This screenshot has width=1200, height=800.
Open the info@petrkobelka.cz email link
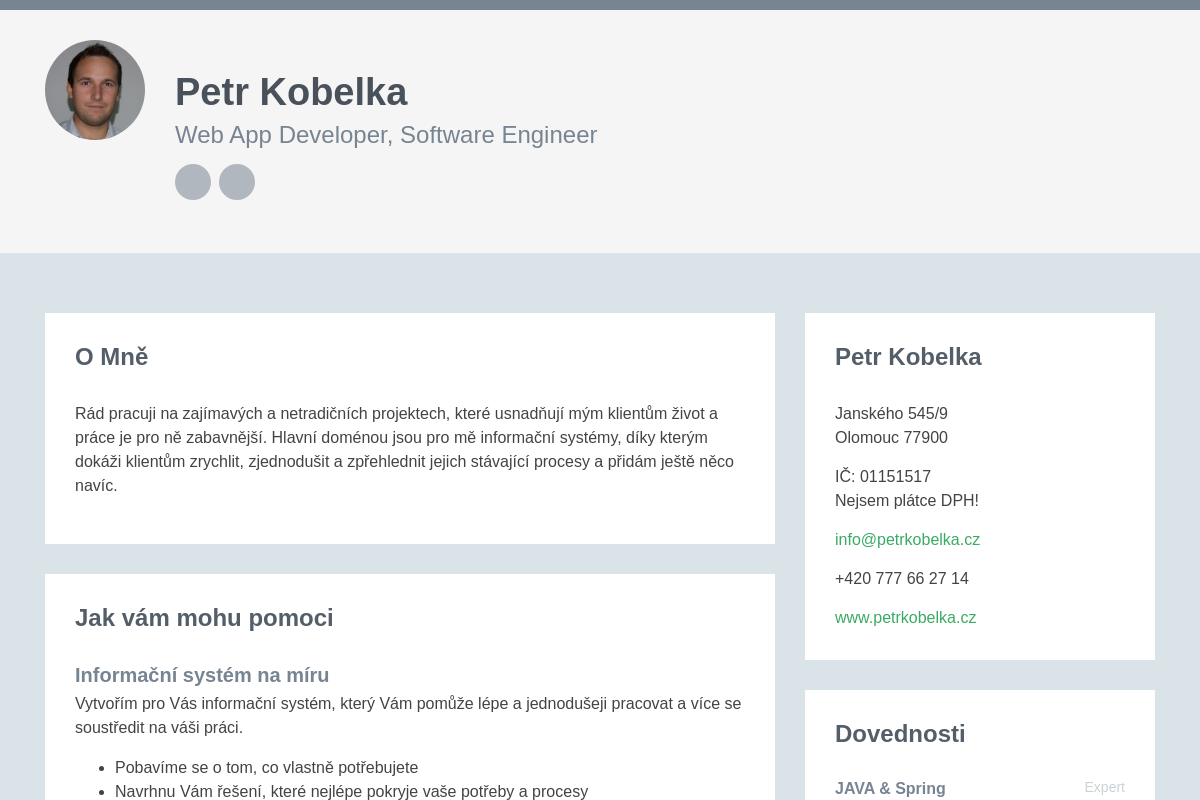coord(907,540)
